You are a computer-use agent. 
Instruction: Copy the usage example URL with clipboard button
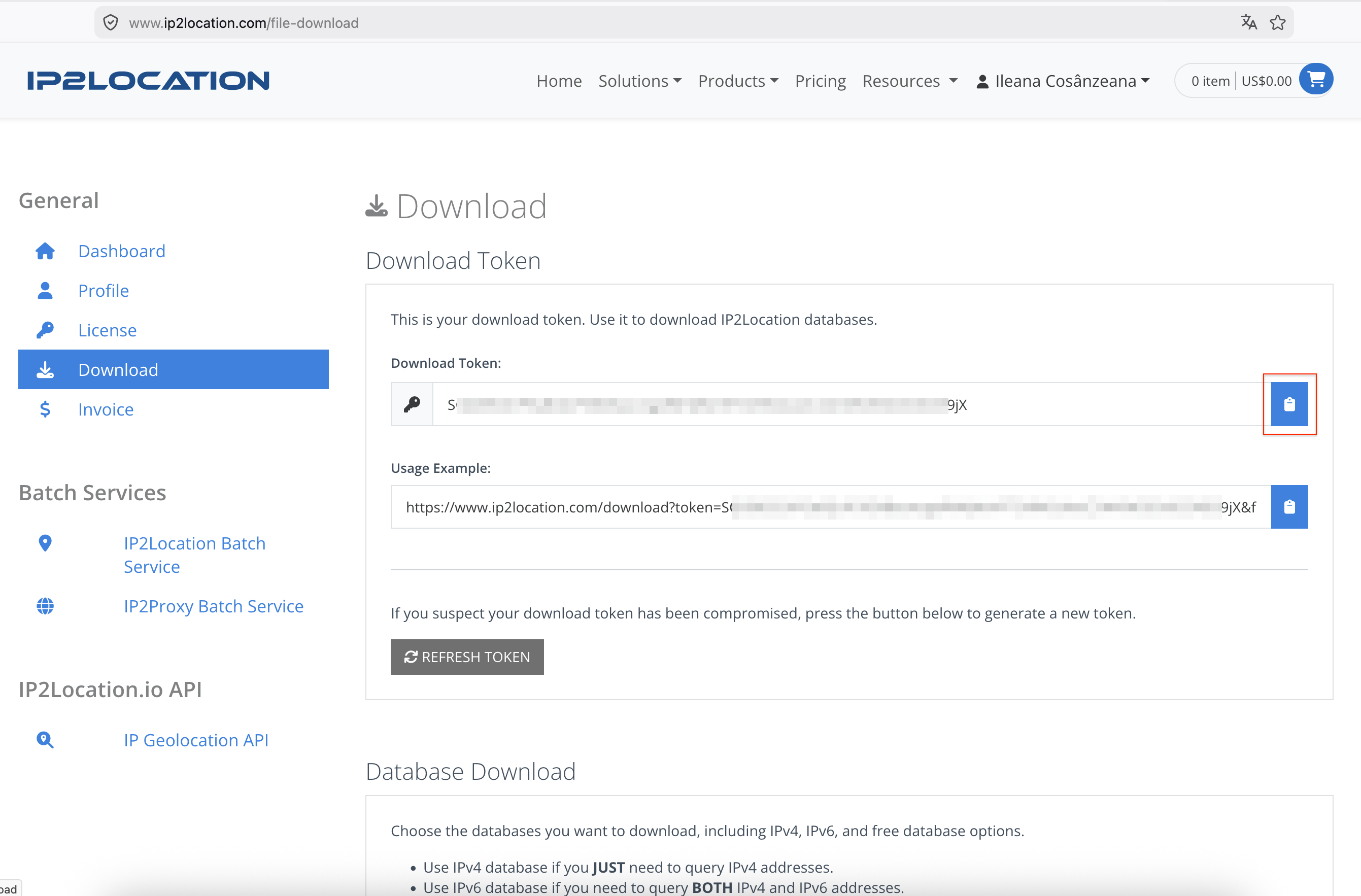1289,507
